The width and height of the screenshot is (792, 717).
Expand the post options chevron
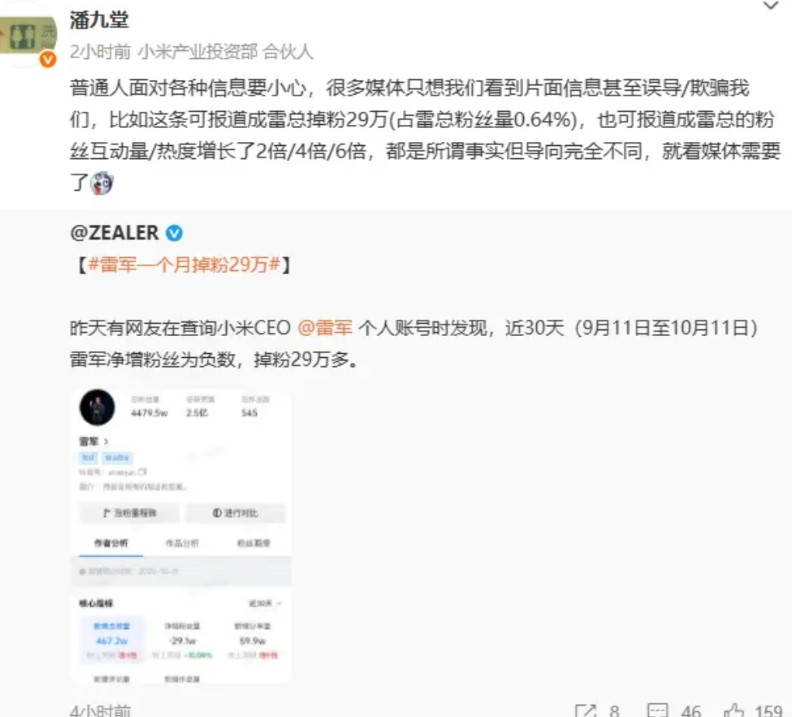coord(770,6)
